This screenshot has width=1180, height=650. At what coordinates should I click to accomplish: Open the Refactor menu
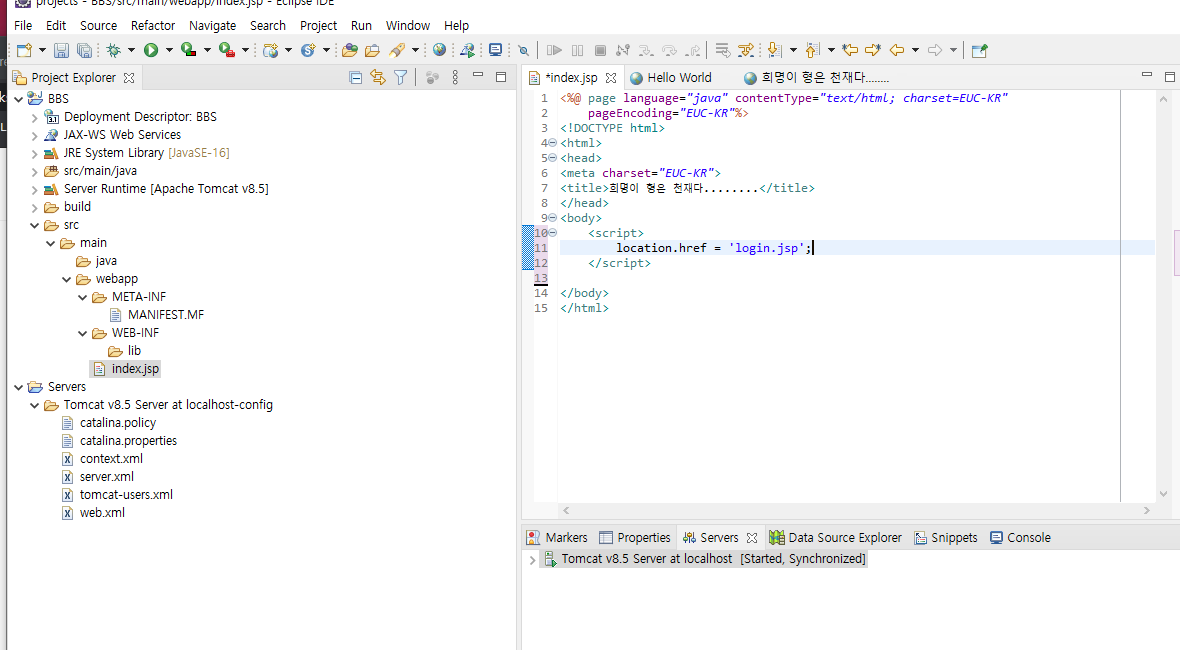pos(153,26)
